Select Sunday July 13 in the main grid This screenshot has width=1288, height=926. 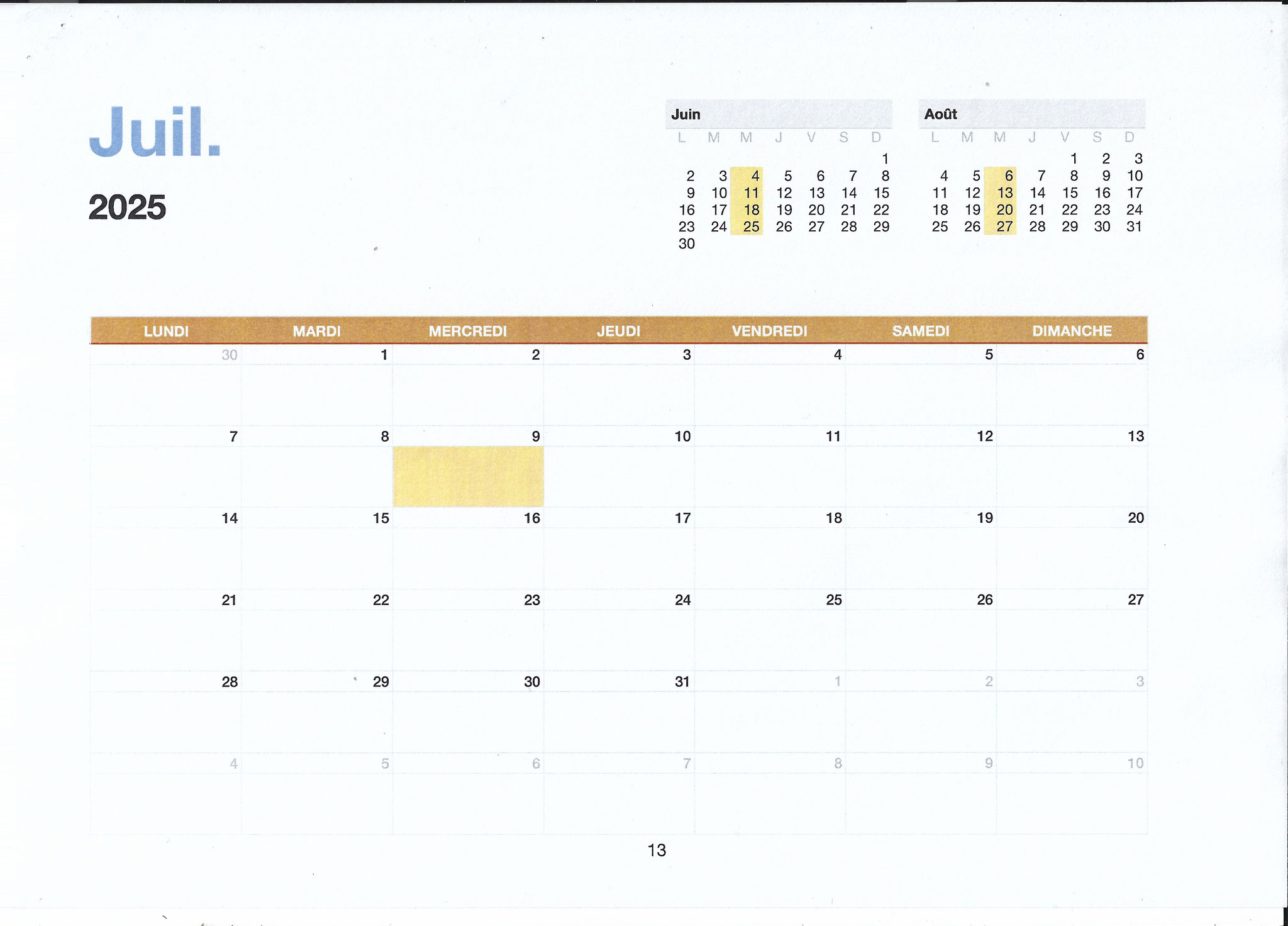pos(1136,437)
